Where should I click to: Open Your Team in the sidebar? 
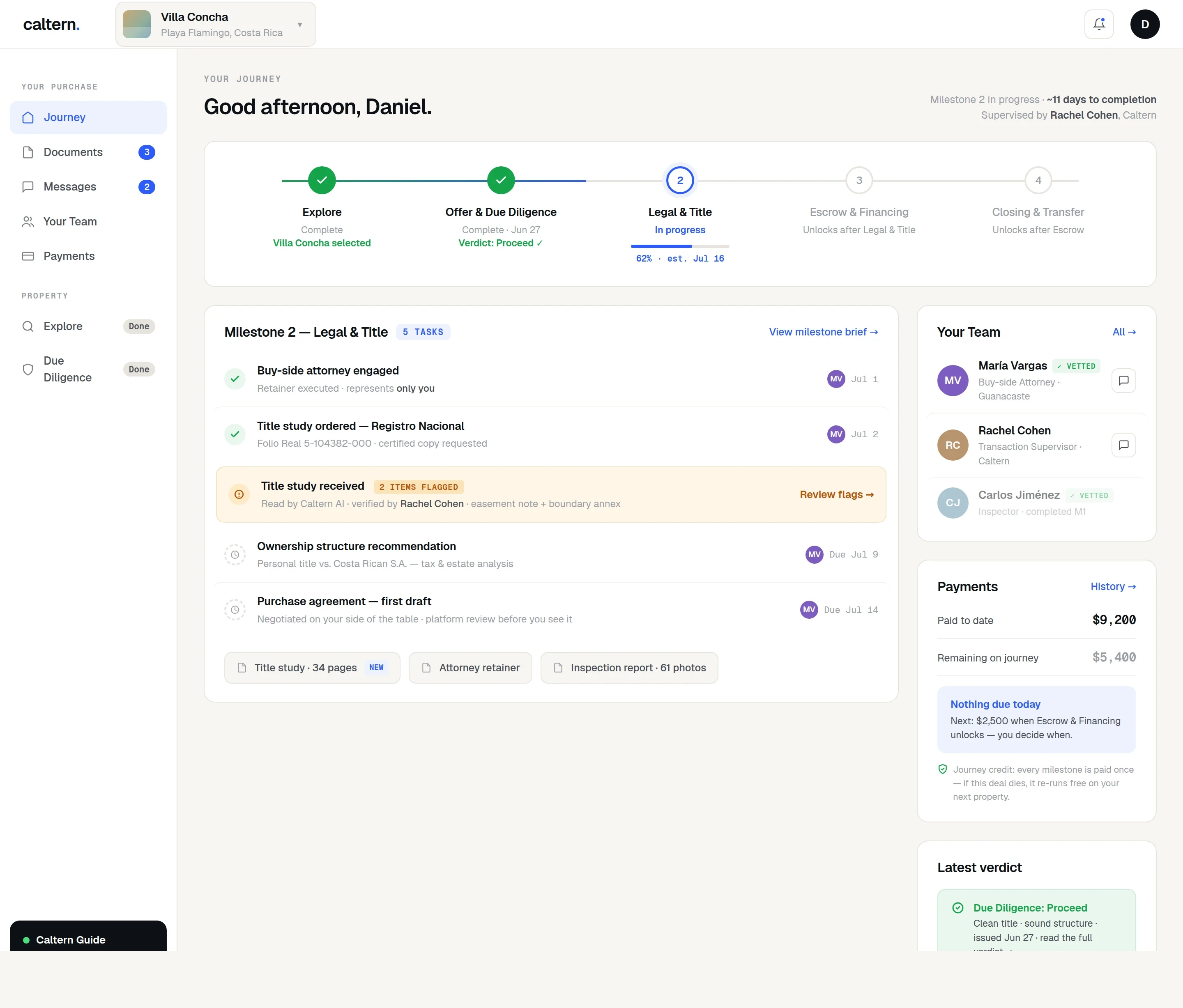coord(88,221)
